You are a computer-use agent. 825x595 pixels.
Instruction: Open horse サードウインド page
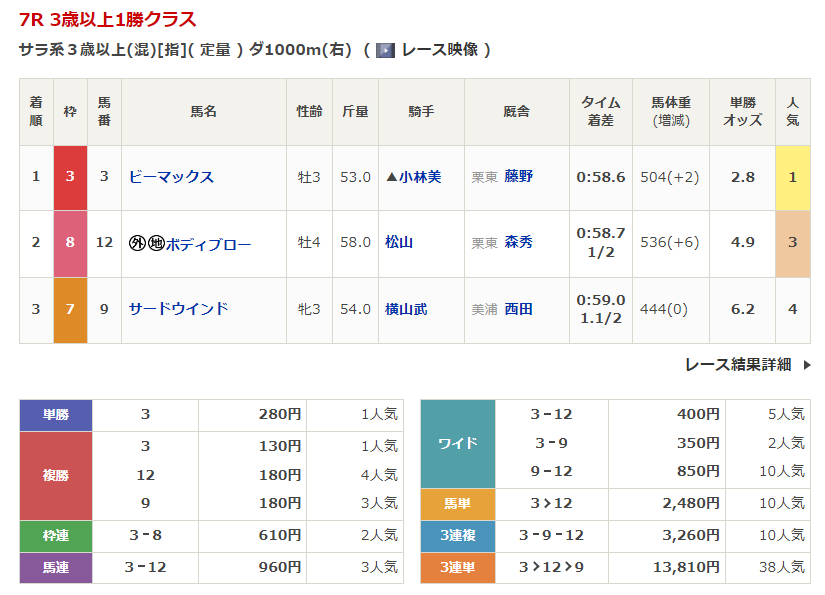179,309
